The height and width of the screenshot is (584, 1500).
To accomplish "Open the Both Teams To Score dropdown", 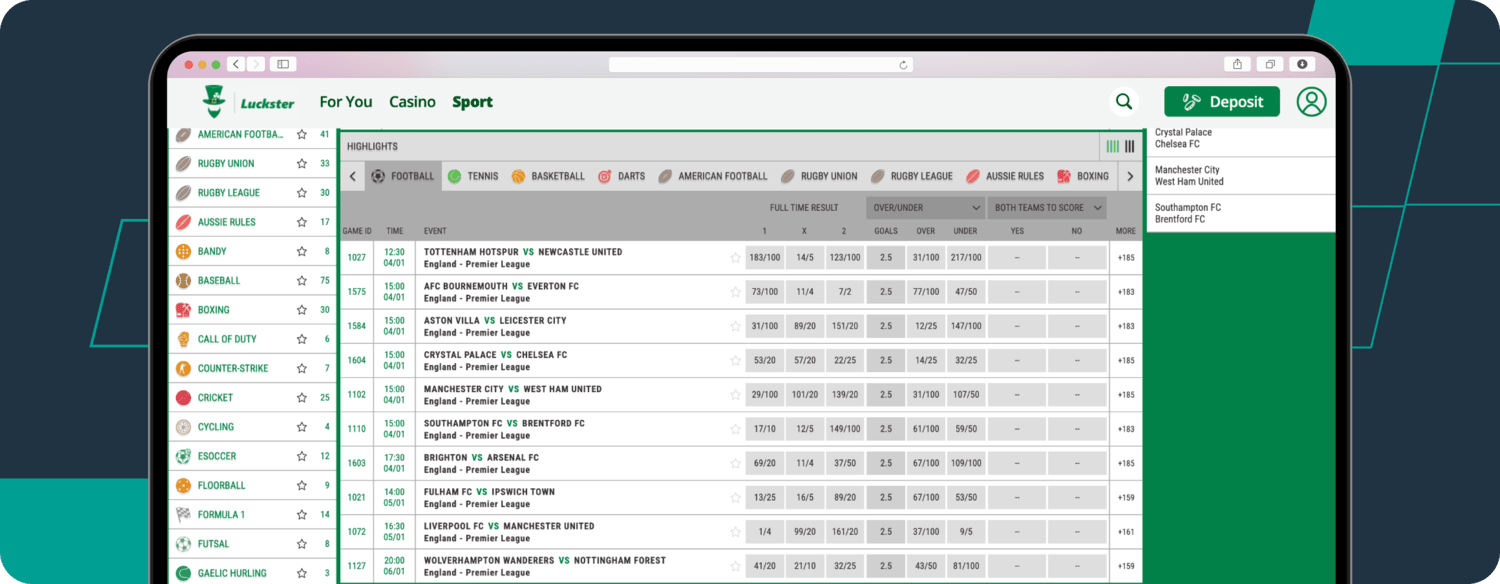I will 1048,208.
